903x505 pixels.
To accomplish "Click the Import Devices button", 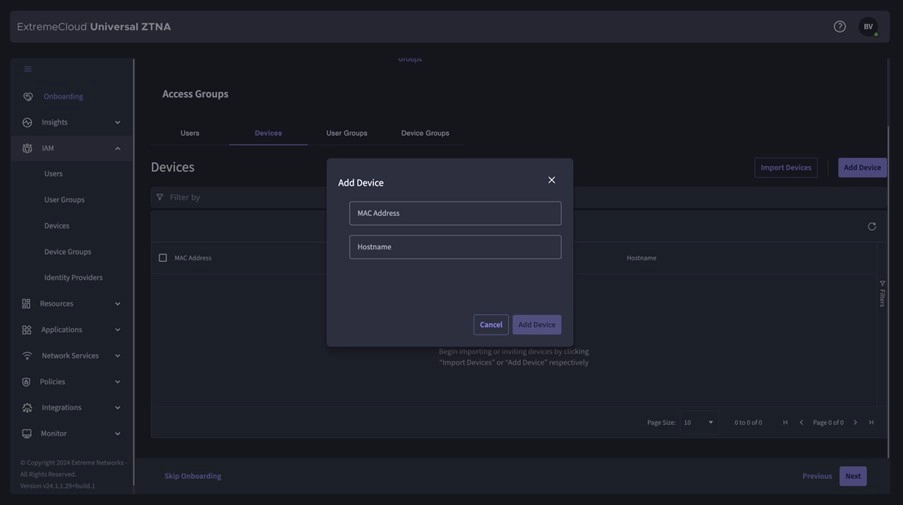I will pyautogui.click(x=786, y=168).
